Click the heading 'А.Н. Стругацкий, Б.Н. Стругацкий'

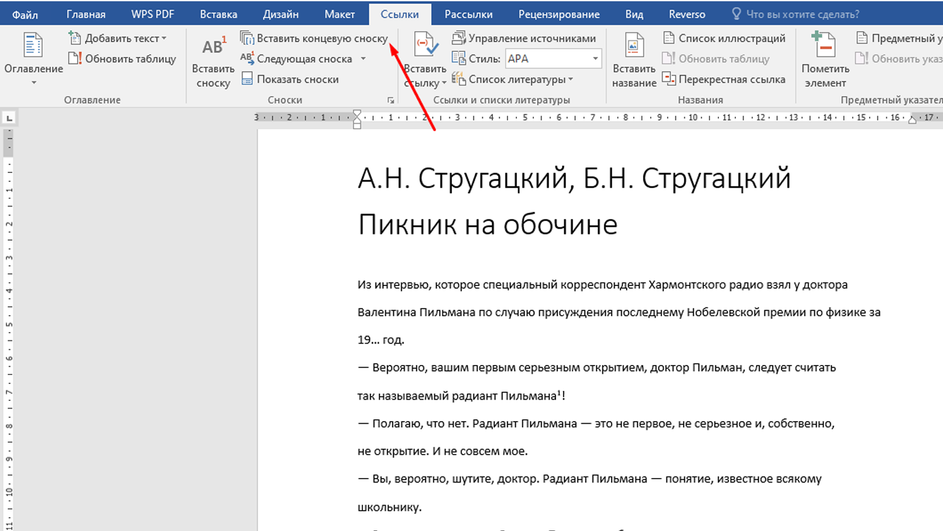tap(574, 179)
